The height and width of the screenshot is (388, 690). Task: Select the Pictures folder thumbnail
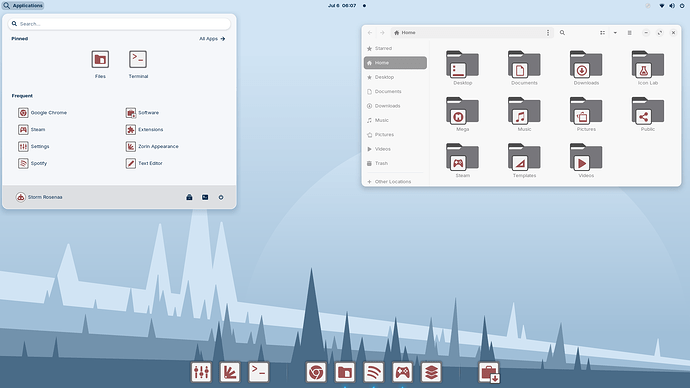(x=586, y=111)
